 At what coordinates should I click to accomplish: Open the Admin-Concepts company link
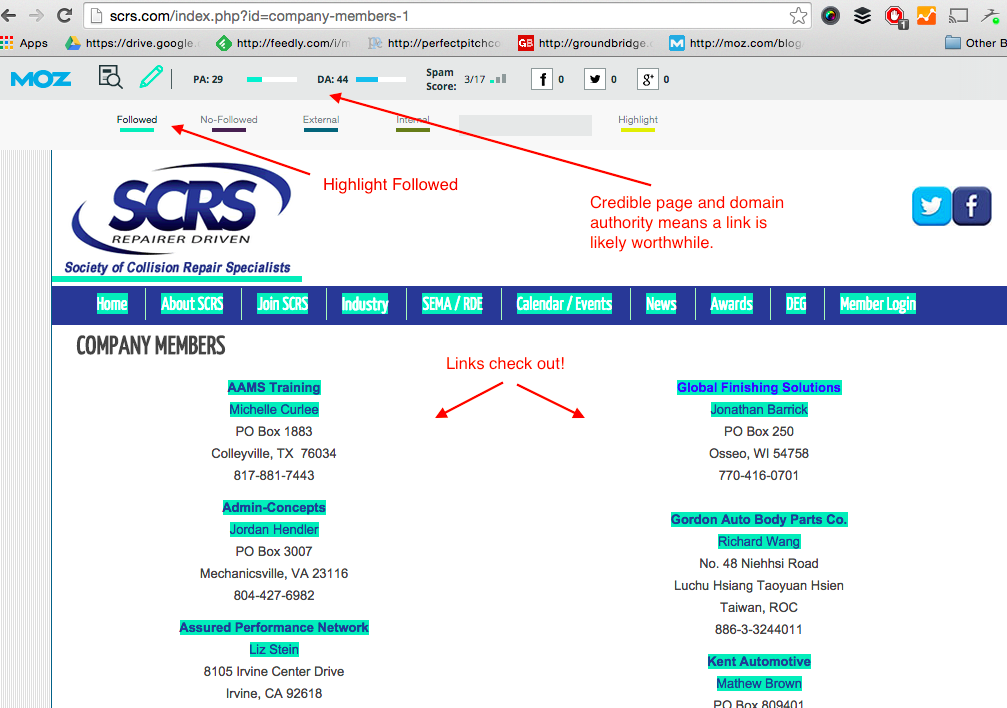point(274,508)
